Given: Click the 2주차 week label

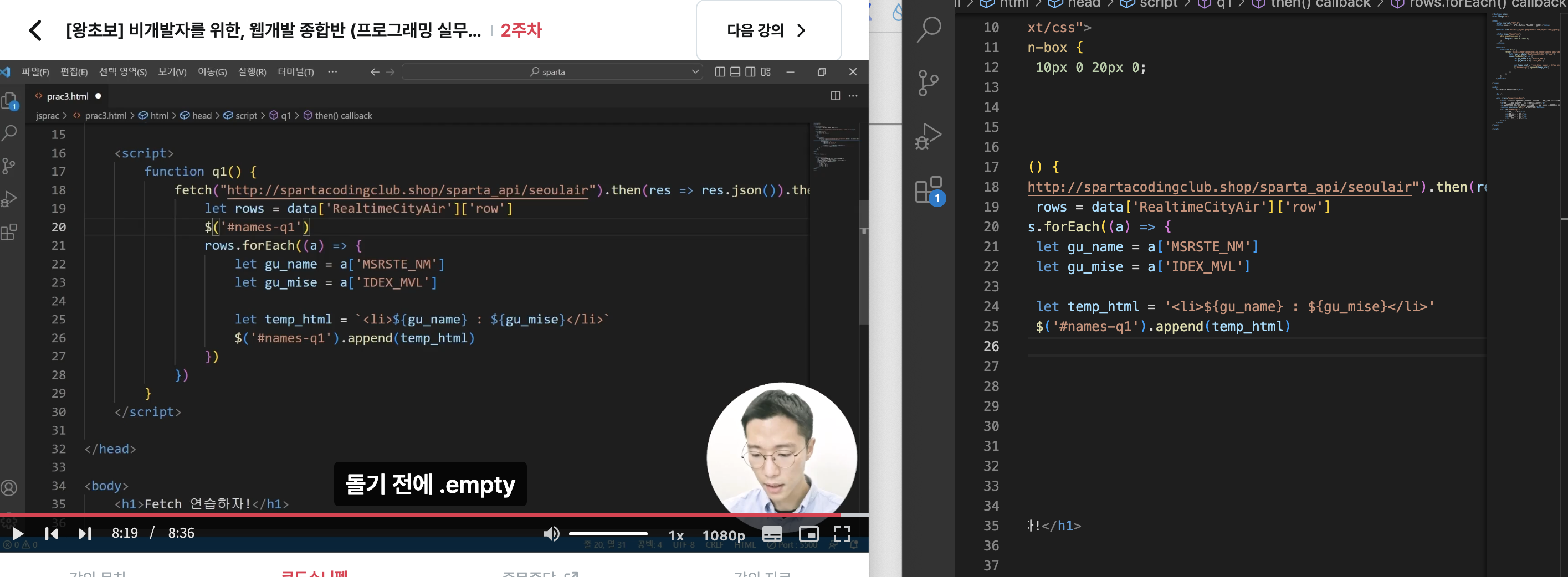Looking at the screenshot, I should (x=521, y=30).
